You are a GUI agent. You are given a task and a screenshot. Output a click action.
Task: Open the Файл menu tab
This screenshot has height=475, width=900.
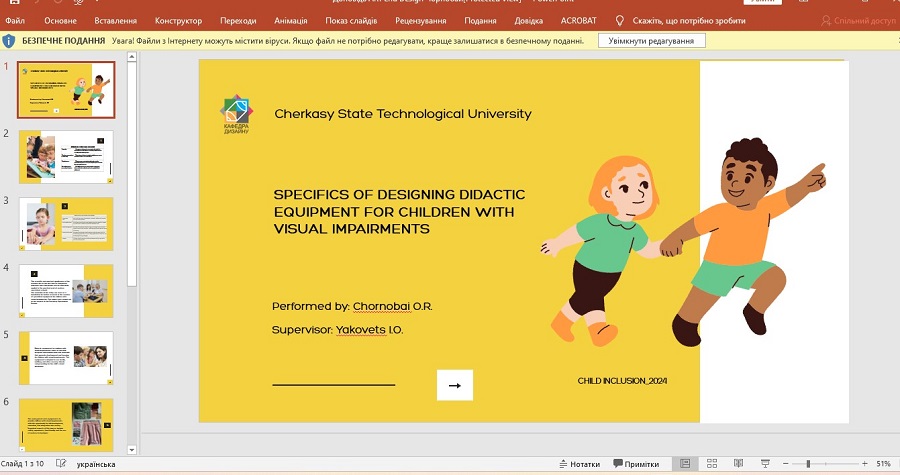pyautogui.click(x=15, y=21)
